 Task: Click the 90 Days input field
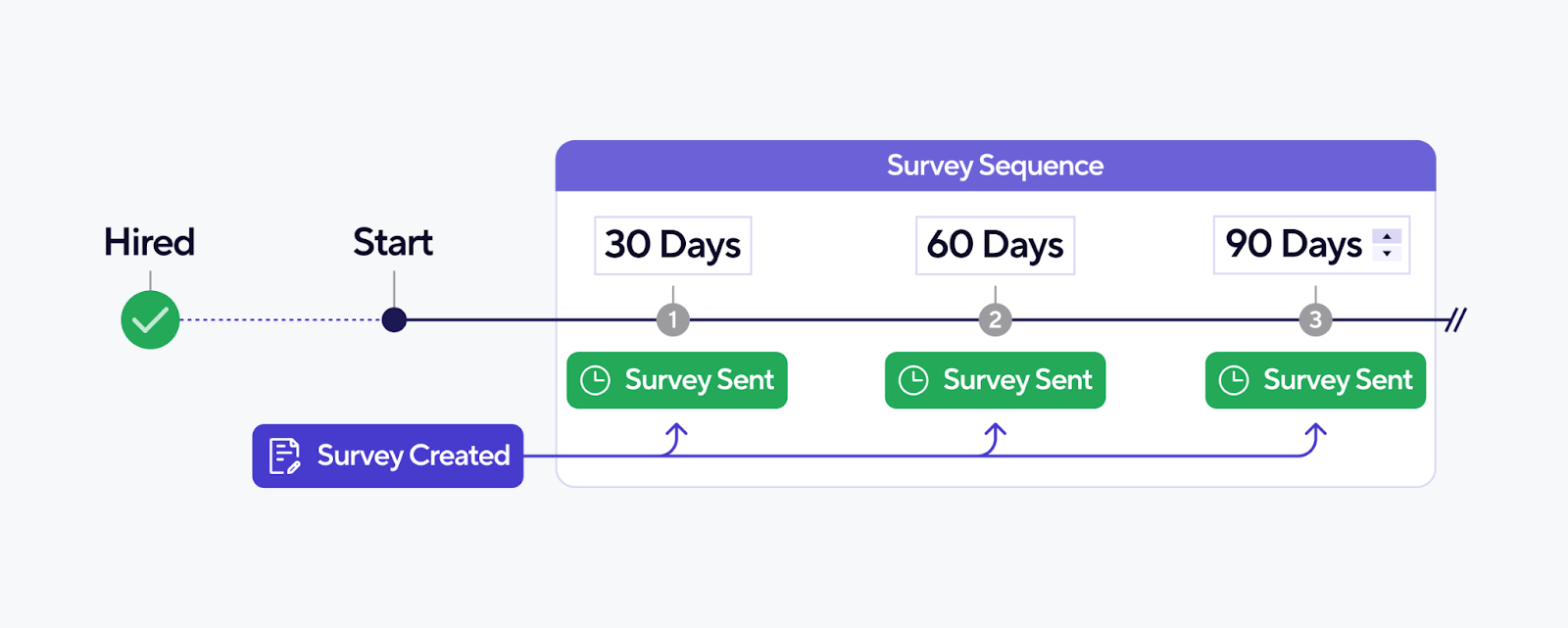pos(1294,245)
